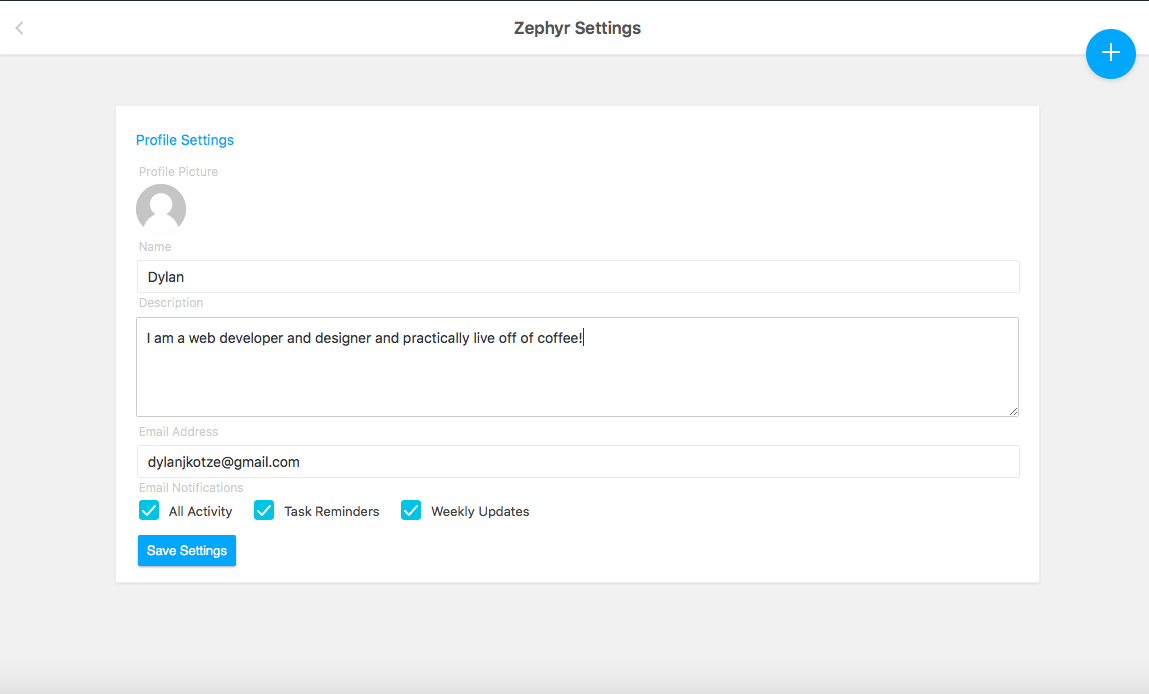
Task: Grab the description textarea resize handle
Action: (x=1013, y=411)
